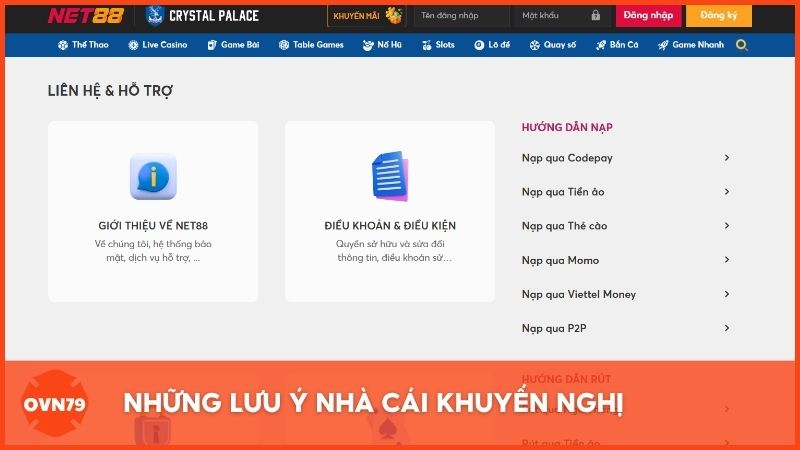Open the Khuyến Mãi promotions button
The width and height of the screenshot is (800, 450).
point(367,16)
